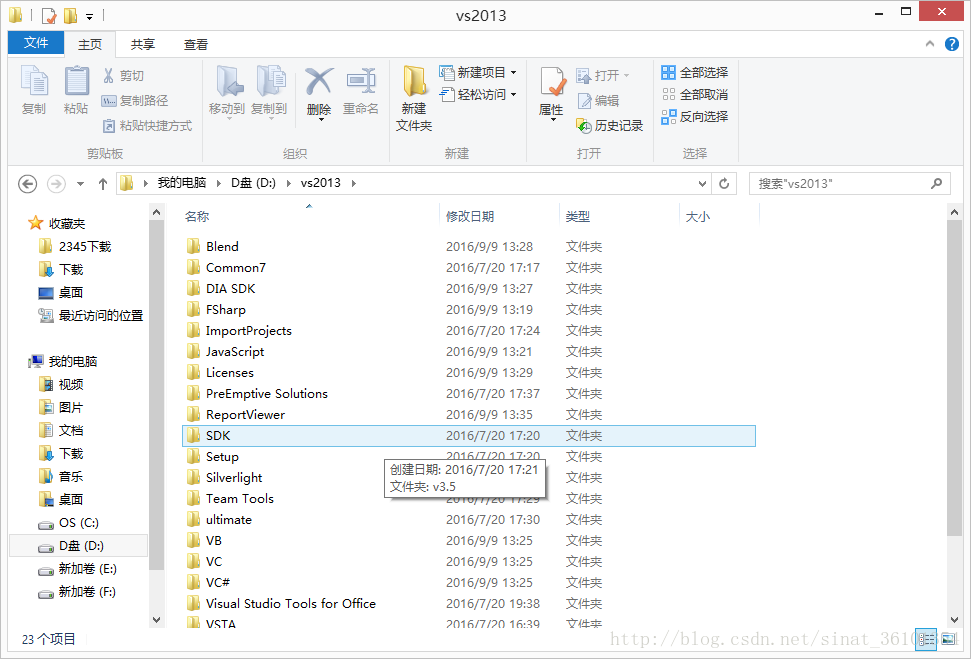Expand breadcrumb arrow after D盘 (D:)
The height and width of the screenshot is (659, 971).
point(289,183)
